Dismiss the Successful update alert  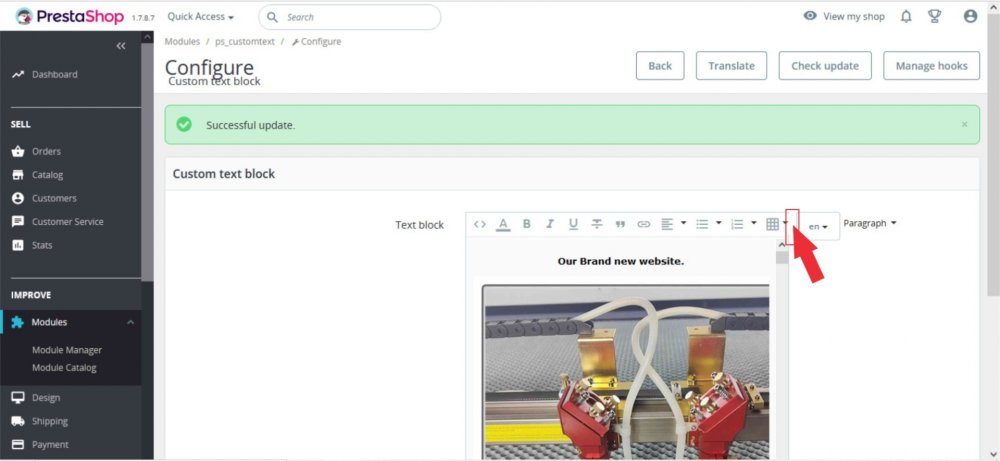[x=964, y=124]
